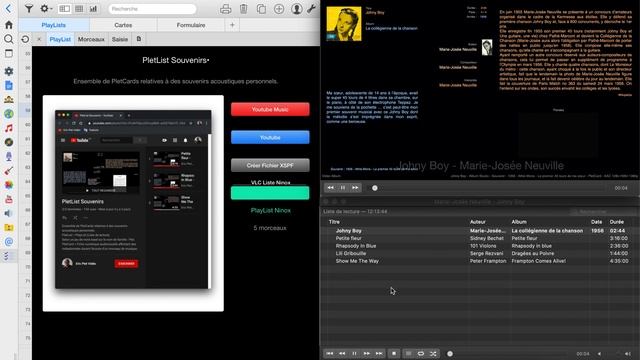The height and width of the screenshot is (360, 640).
Task: Add a new record with plus circle
Action: (279, 9)
